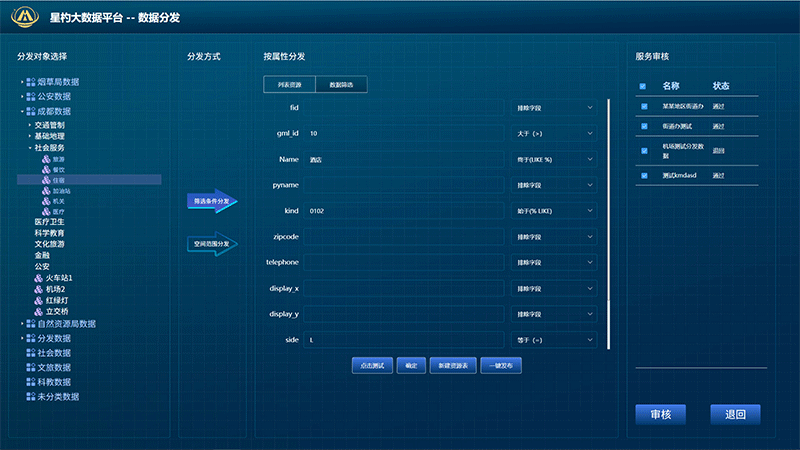Open the gml_id operator dropdown 大于(>)
Viewport: 800px width, 450px height.
pyautogui.click(x=553, y=132)
